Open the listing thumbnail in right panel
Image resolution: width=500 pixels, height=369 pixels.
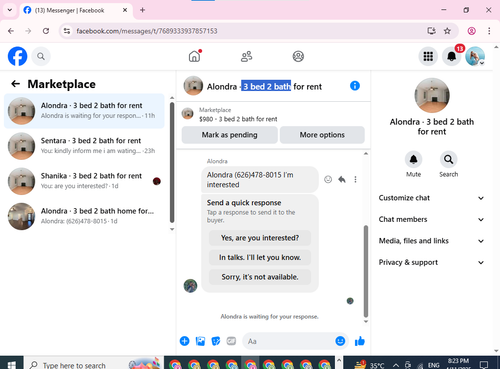click(432, 95)
